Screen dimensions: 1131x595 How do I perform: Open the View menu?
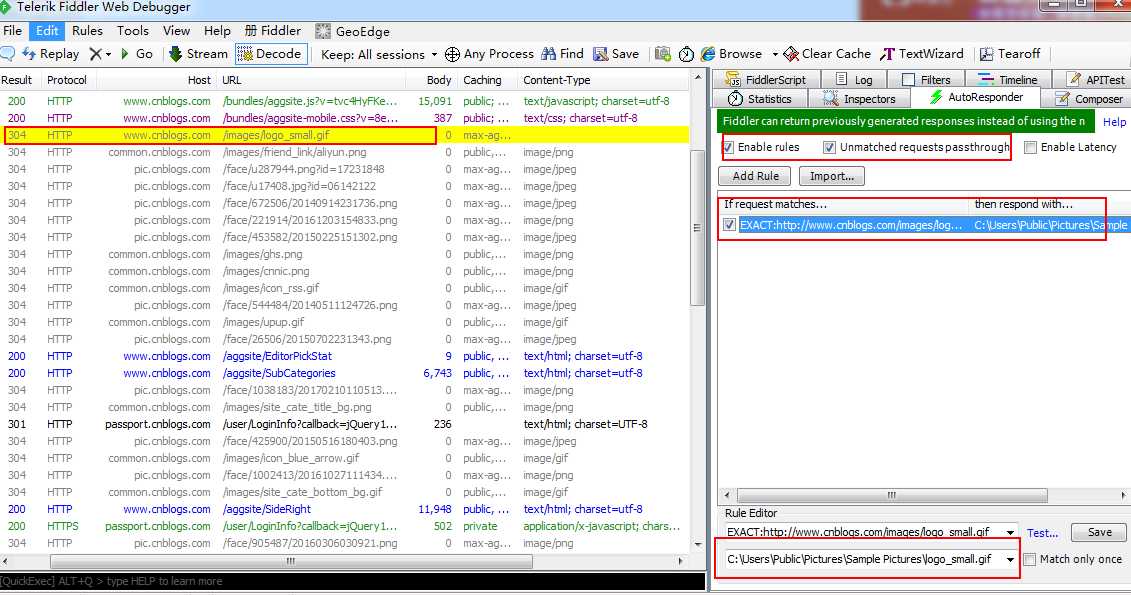[176, 31]
